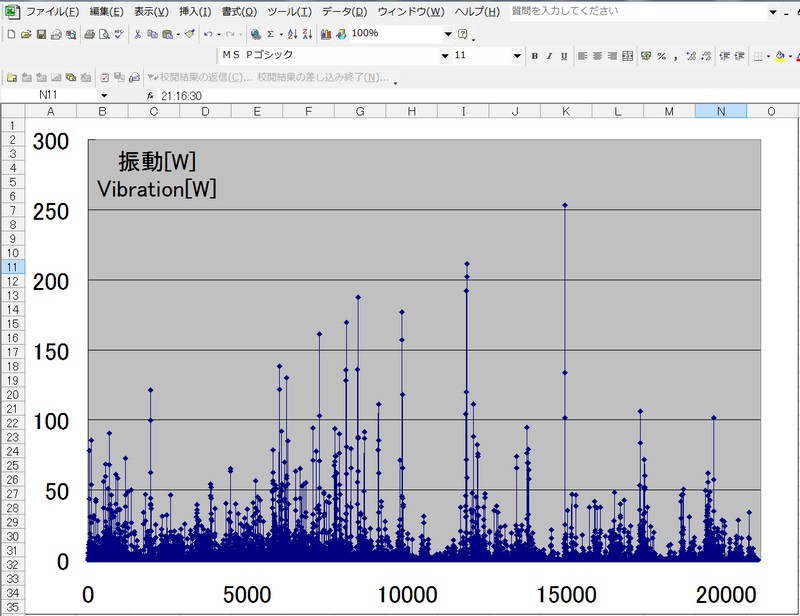Create a new blank workbook
Viewport: 800px width, 616px height.
coord(11,34)
